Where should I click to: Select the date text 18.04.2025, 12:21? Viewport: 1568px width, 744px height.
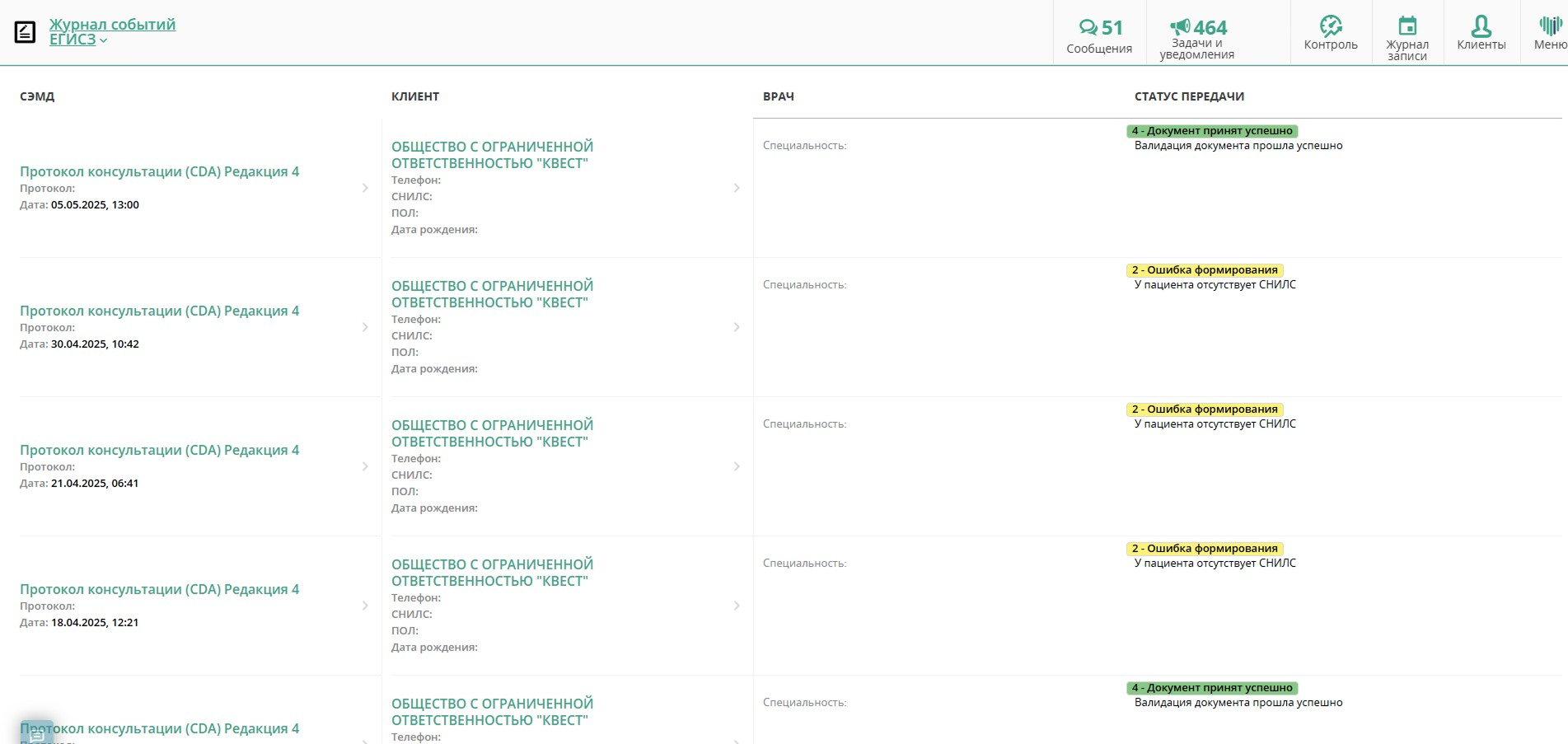(x=95, y=623)
